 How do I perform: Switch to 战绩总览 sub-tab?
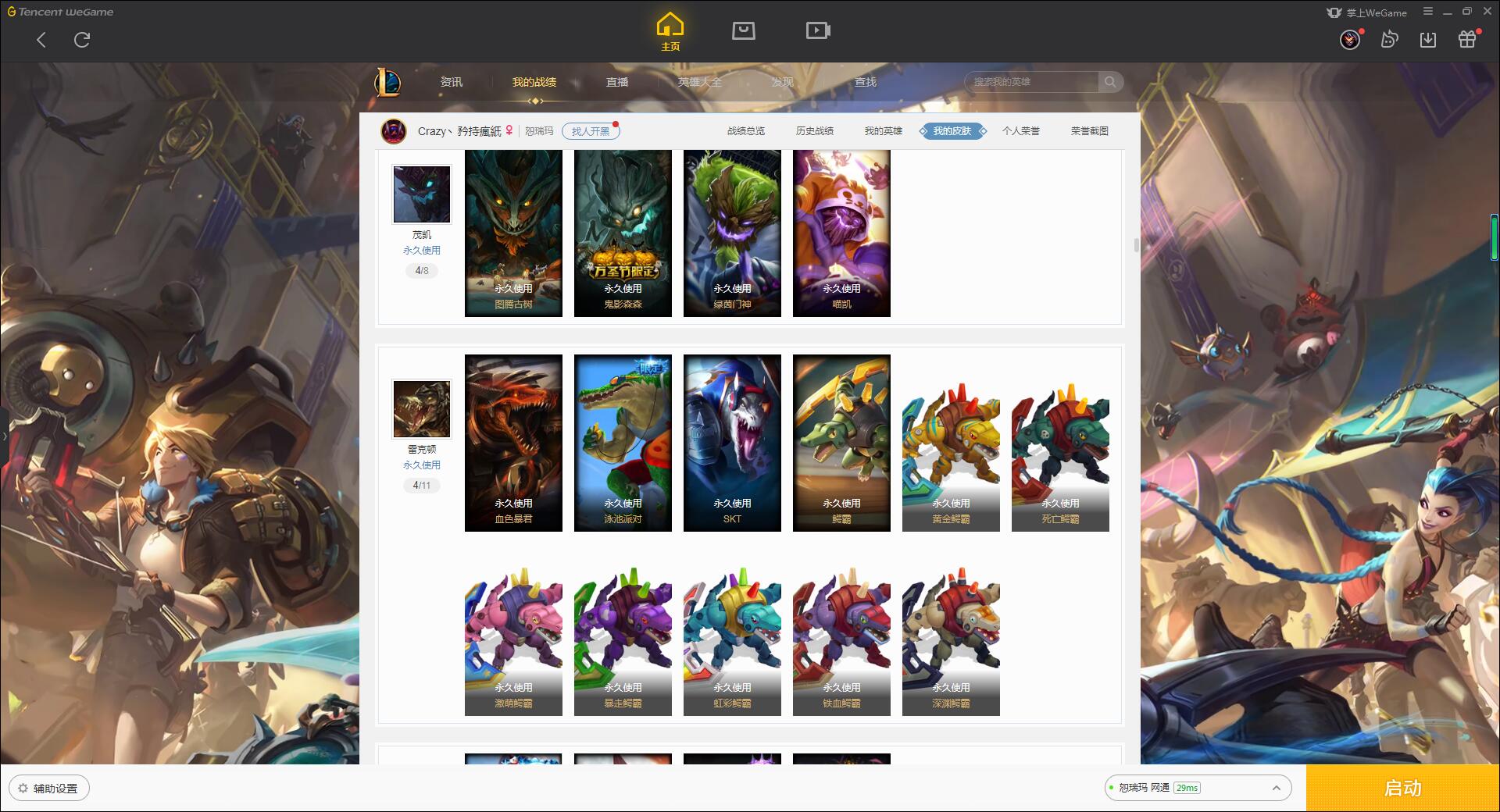click(746, 131)
